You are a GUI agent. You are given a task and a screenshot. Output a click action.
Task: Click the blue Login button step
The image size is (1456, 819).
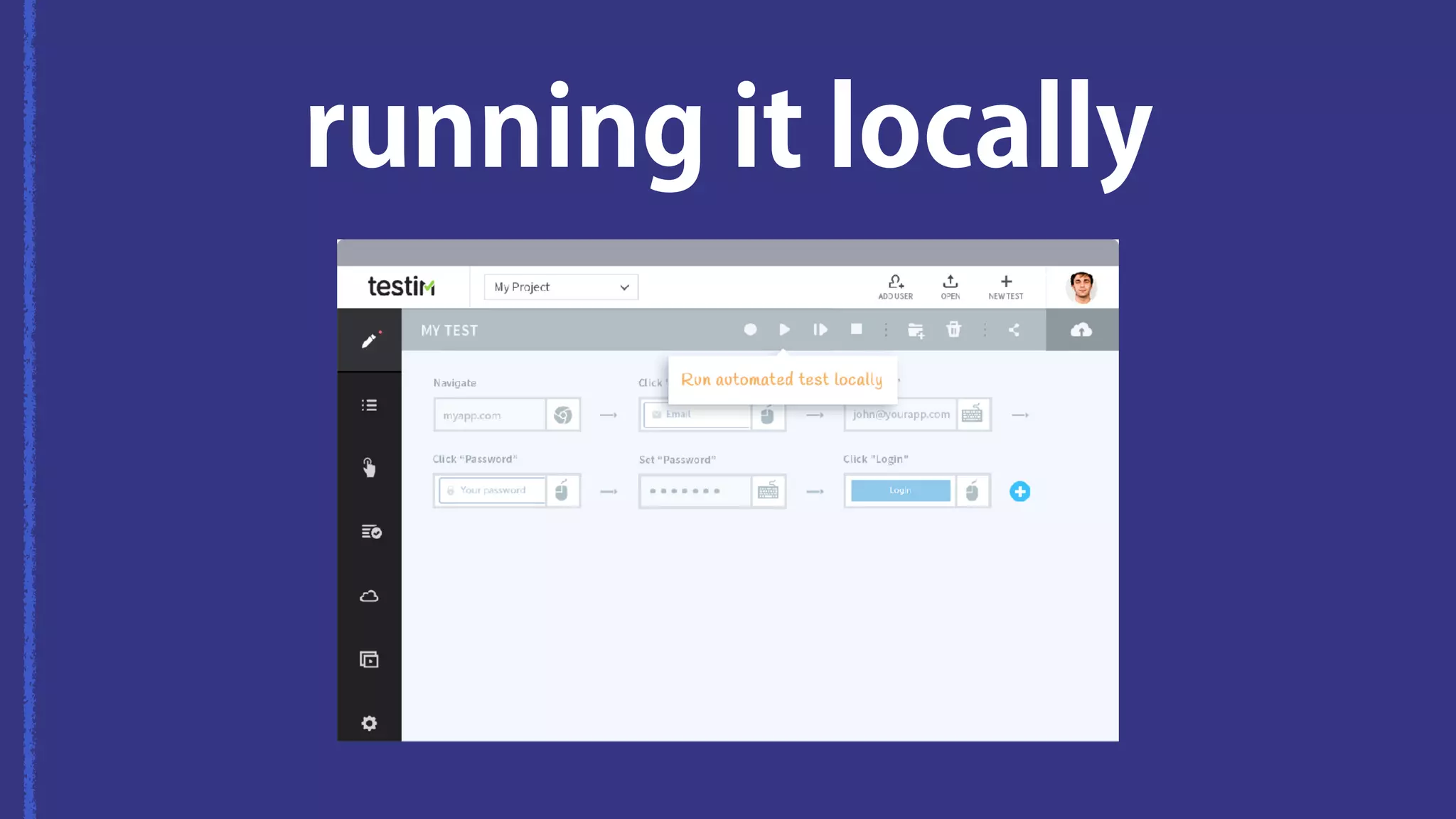(900, 491)
